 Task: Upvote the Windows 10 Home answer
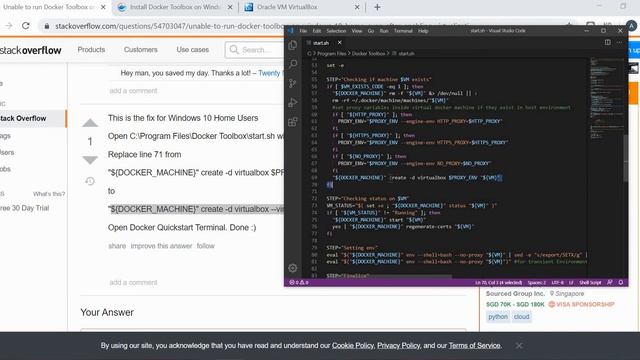[x=90, y=123]
